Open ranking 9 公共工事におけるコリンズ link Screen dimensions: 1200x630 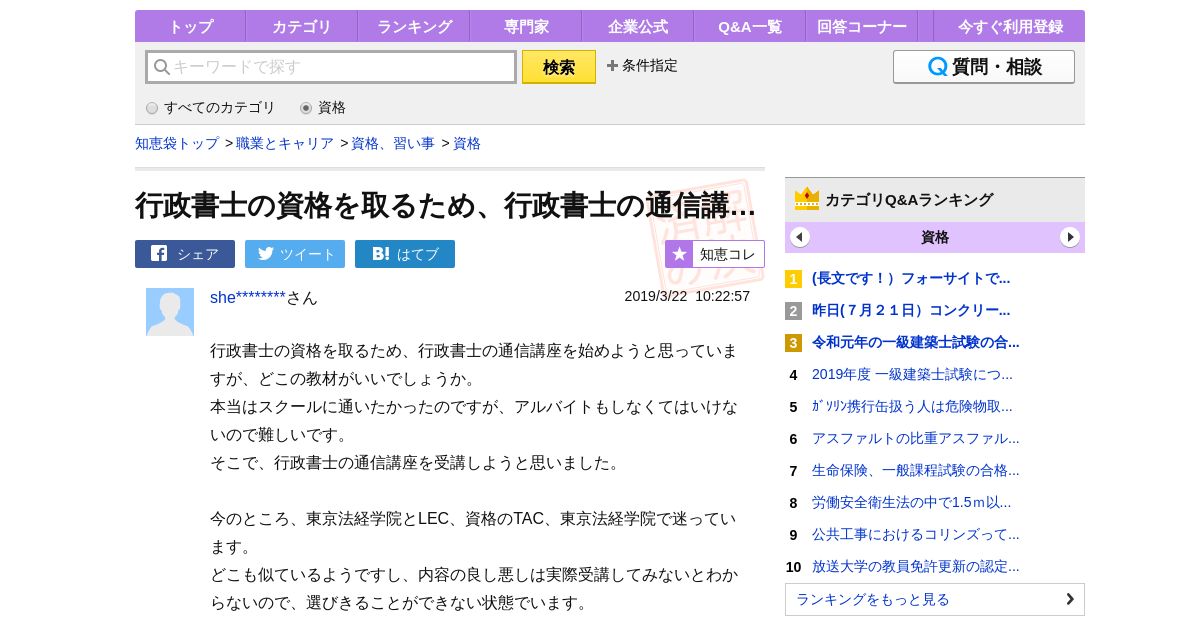(916, 534)
